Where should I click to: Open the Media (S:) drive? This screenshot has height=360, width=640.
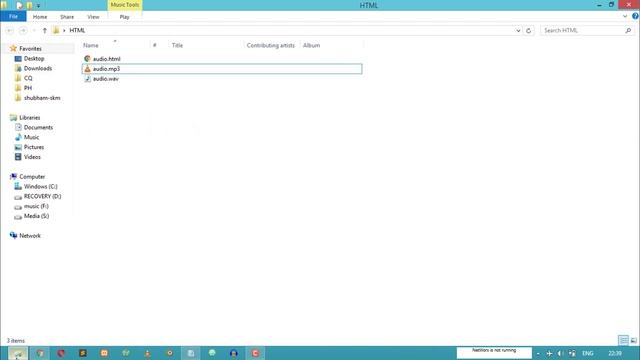pyautogui.click(x=36, y=216)
